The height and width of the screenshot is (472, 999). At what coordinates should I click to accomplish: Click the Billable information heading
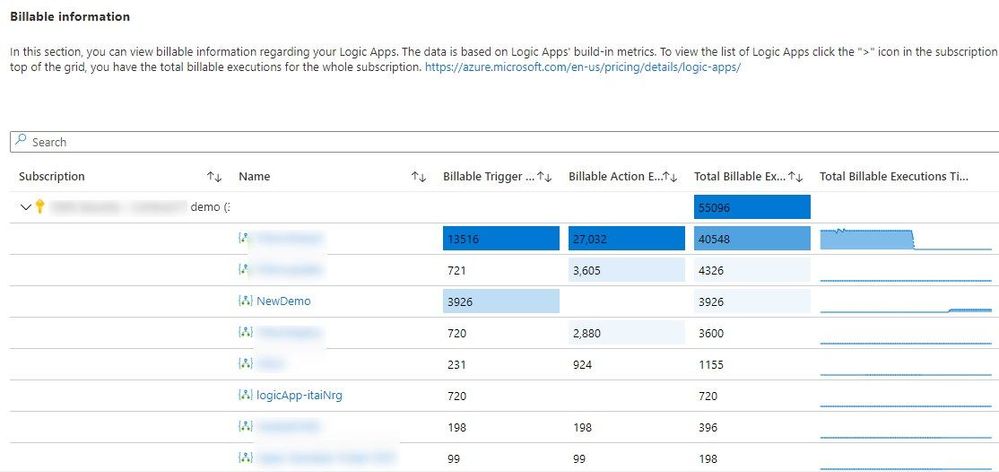coord(70,17)
